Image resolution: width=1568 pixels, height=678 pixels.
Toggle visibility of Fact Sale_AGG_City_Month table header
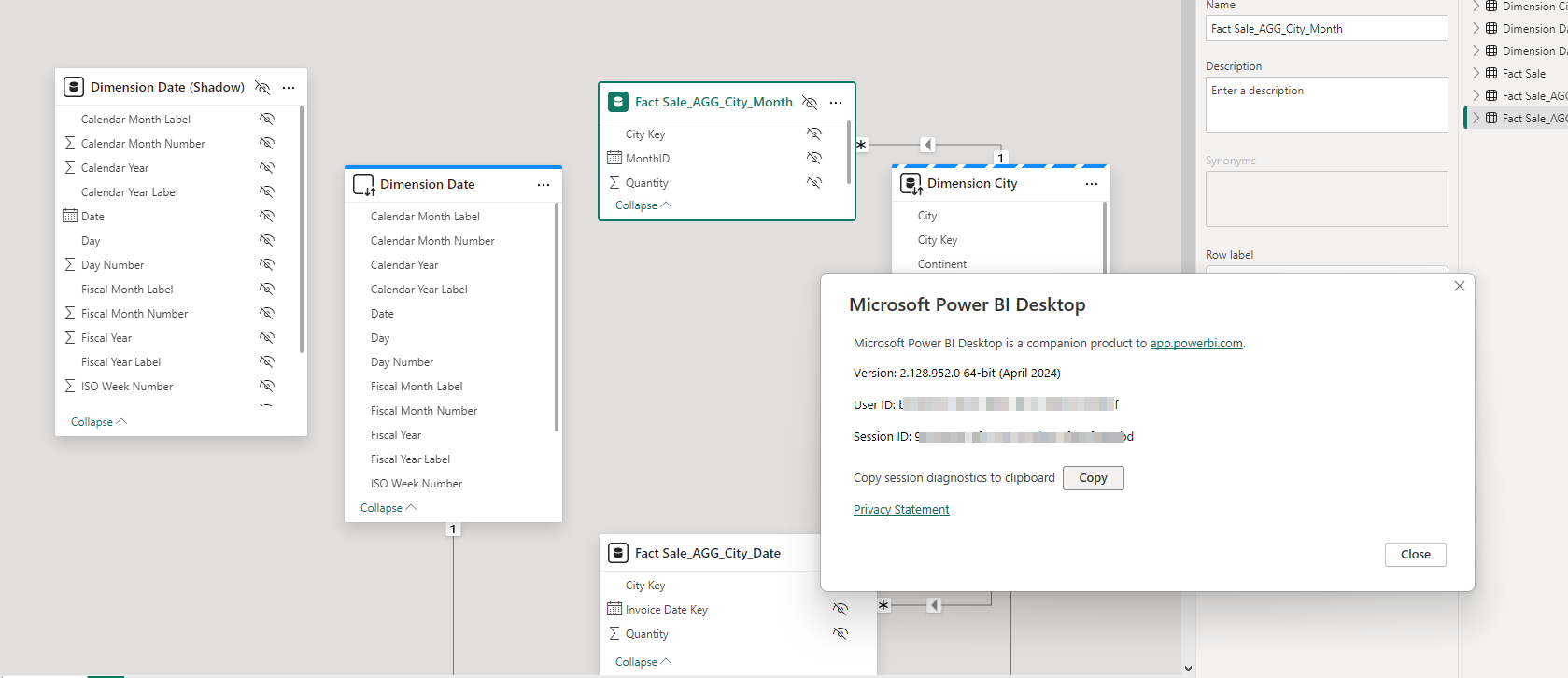click(x=810, y=103)
